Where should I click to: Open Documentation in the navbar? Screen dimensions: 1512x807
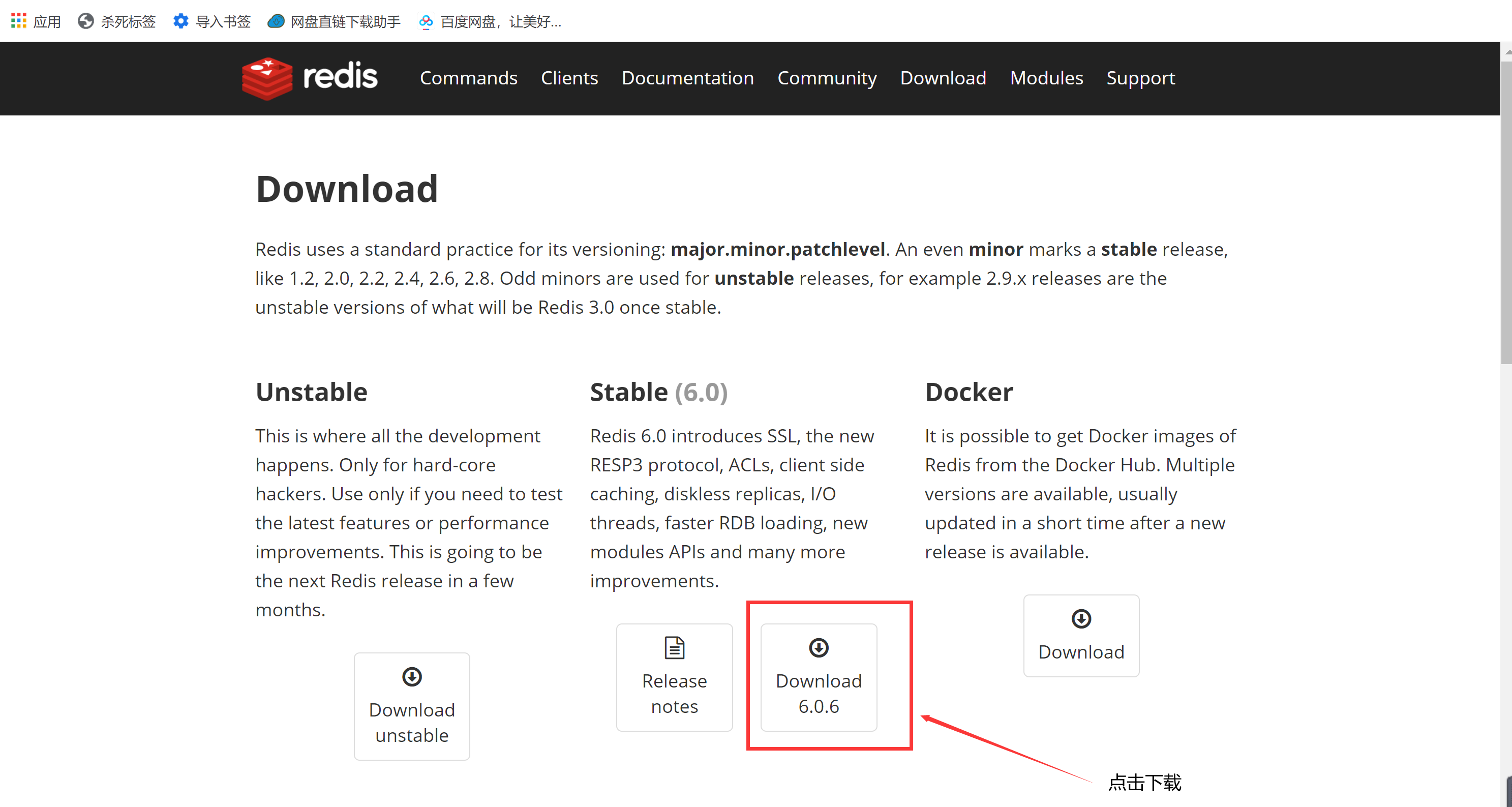687,78
